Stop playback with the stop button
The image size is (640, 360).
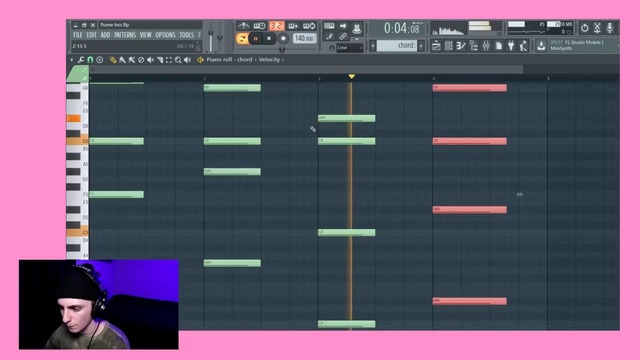tap(269, 39)
